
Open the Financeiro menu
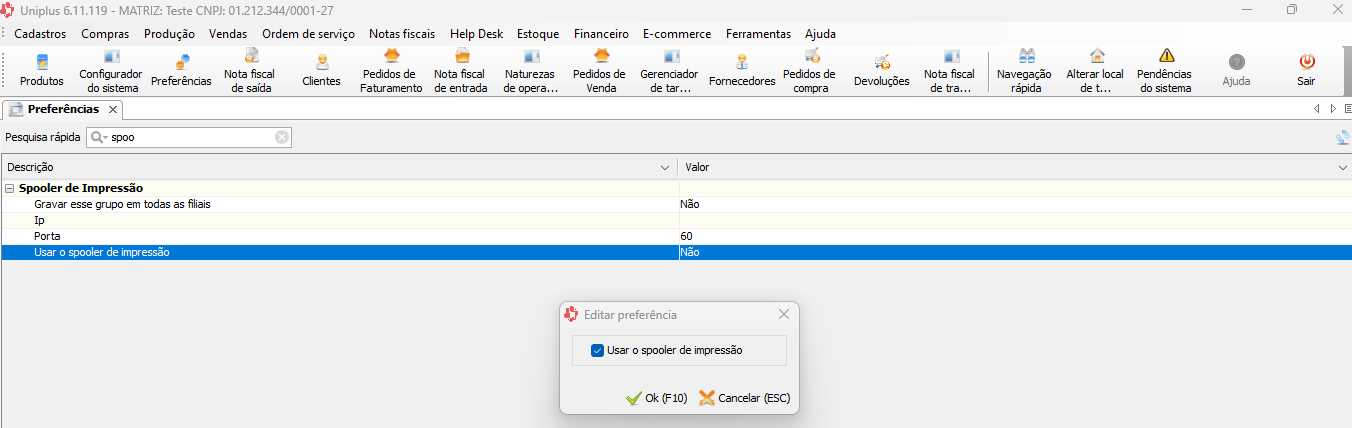(x=601, y=33)
